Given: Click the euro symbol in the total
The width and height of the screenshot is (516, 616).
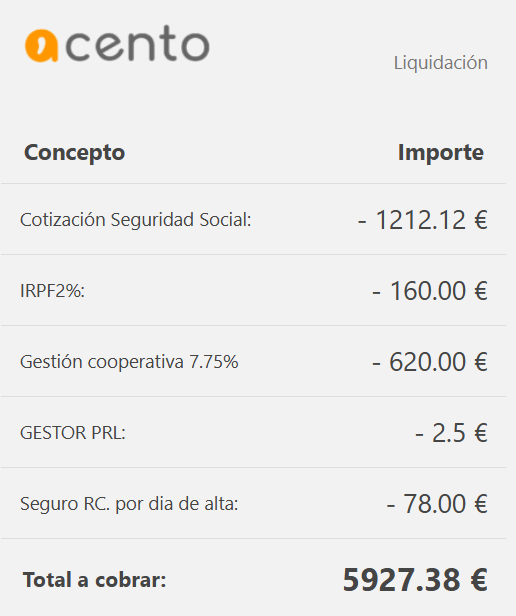Looking at the screenshot, I should coord(479,580).
